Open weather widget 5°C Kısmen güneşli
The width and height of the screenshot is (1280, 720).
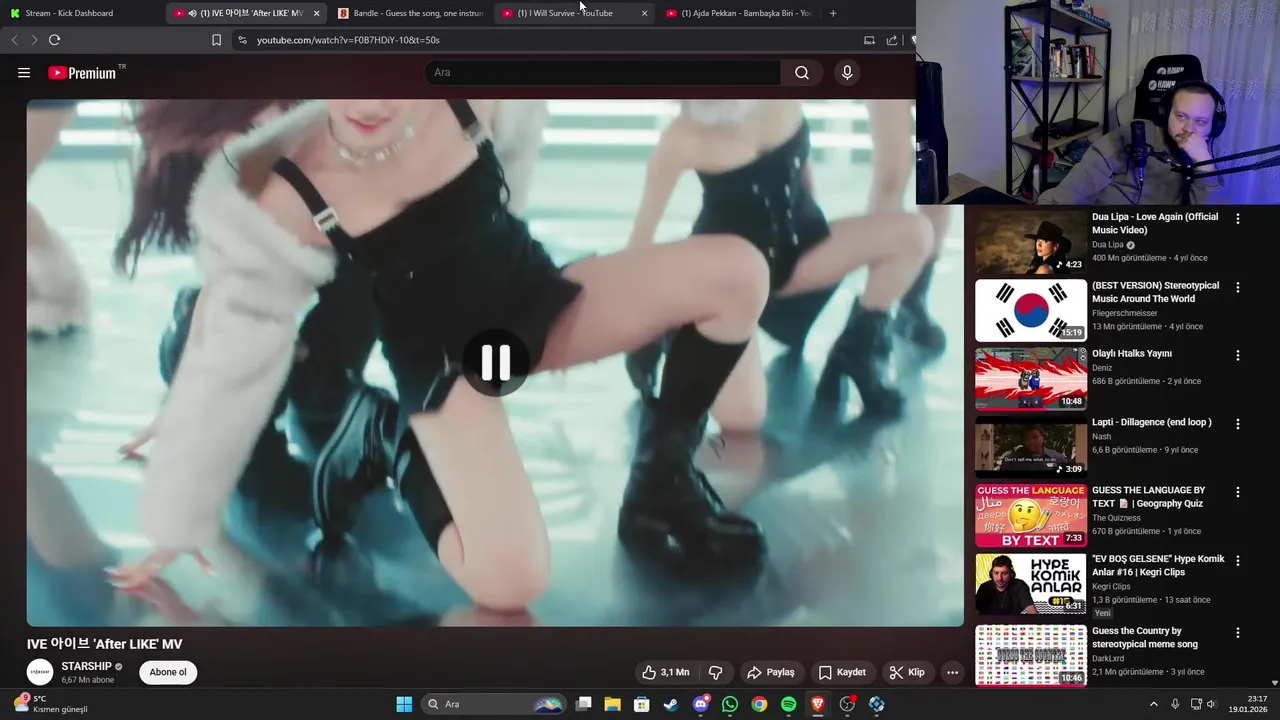click(x=50, y=704)
